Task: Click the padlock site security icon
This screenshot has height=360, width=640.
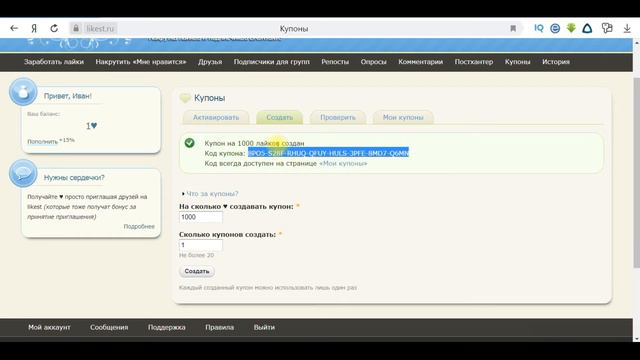Action: (x=76, y=28)
